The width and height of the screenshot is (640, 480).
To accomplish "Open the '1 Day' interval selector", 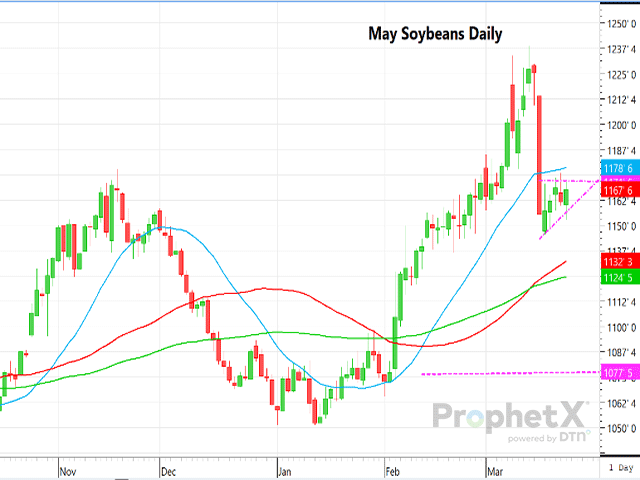I will click(619, 467).
